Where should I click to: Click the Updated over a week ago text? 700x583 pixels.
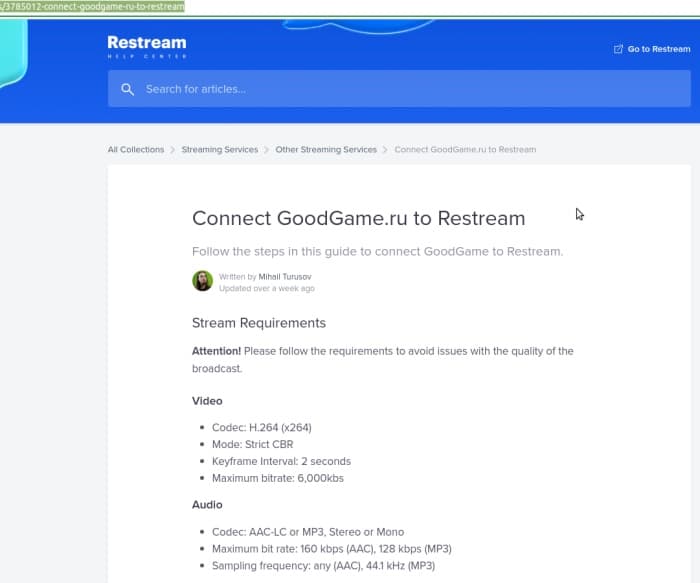(x=267, y=288)
